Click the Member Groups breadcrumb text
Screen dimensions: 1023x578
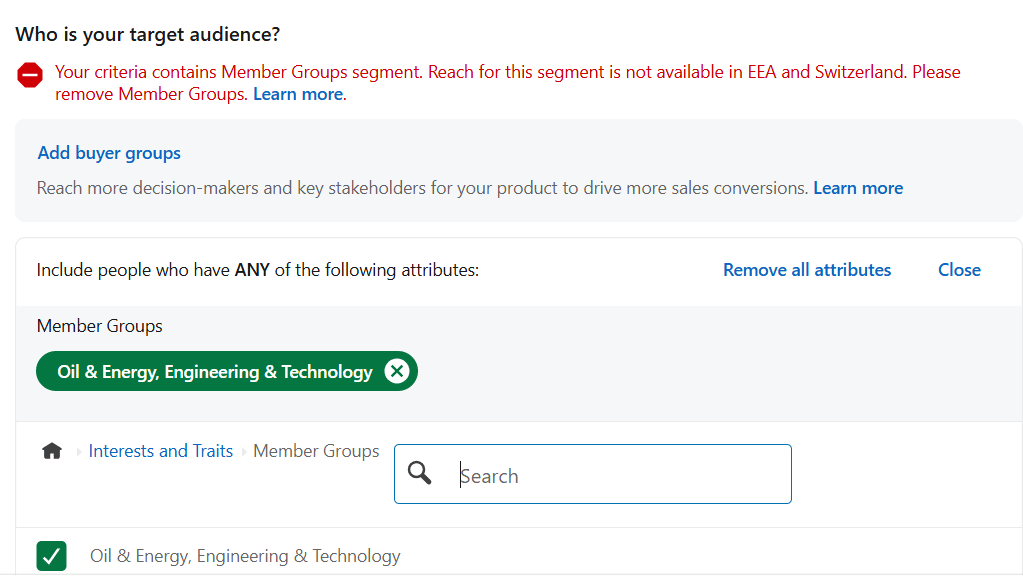pos(316,451)
